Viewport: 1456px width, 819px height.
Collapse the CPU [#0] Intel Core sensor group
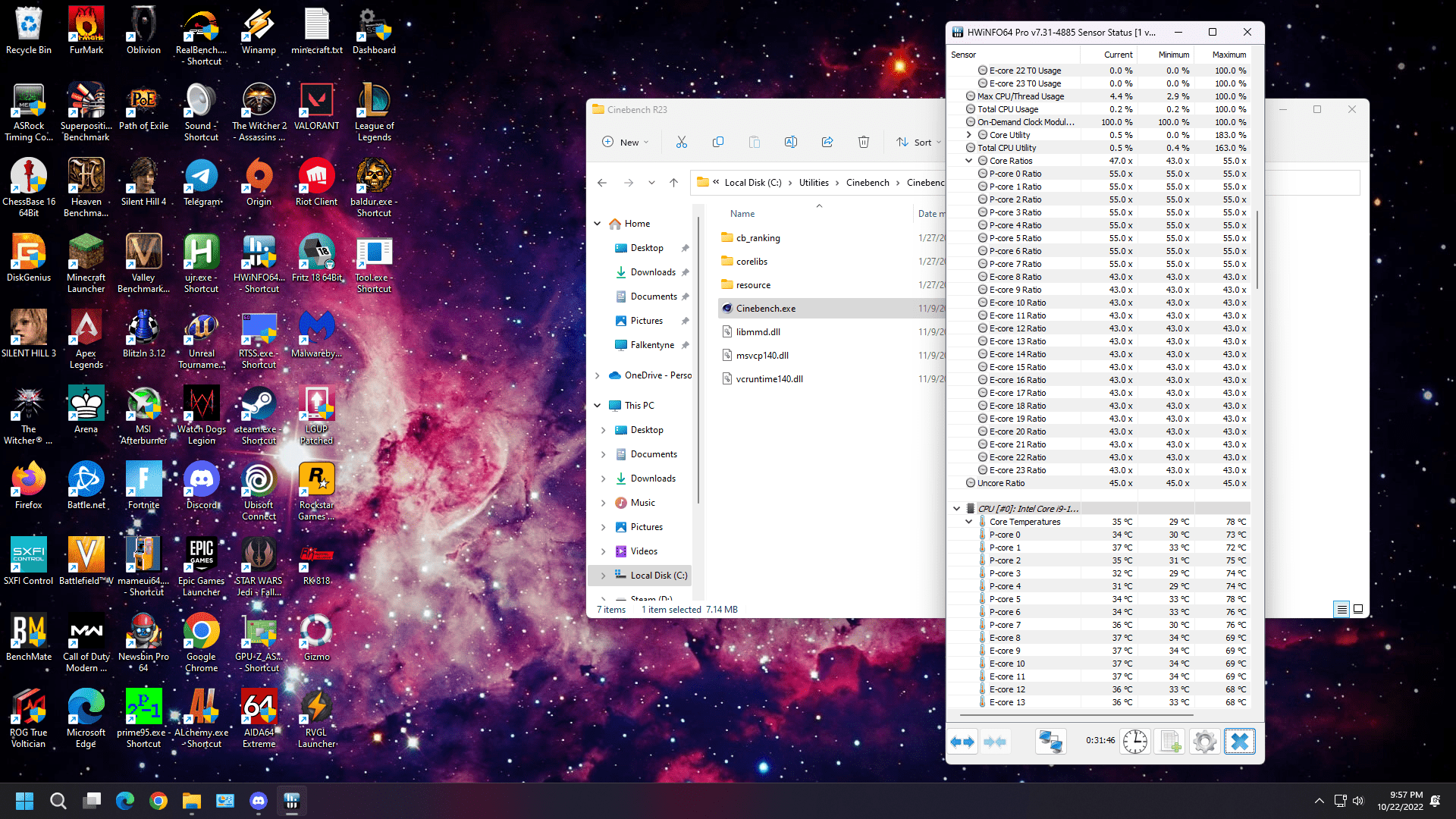click(x=956, y=509)
